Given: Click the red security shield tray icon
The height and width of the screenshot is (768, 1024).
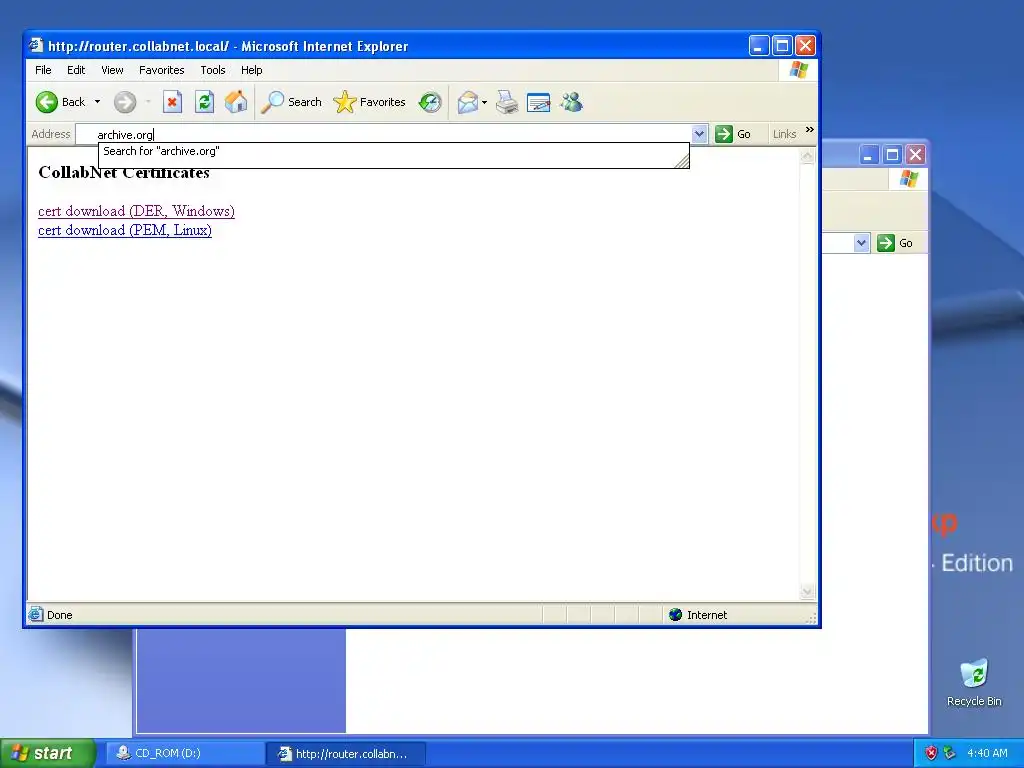Looking at the screenshot, I should (x=931, y=753).
